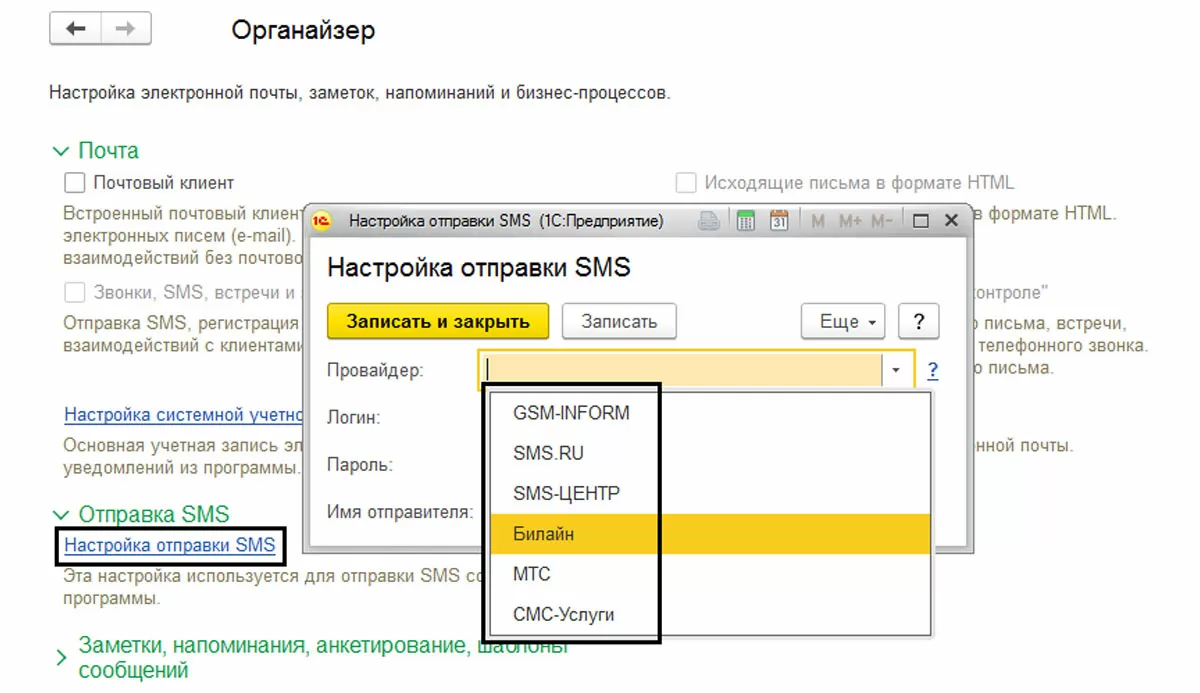This screenshot has width=1200, height=693.
Task: Go forward with the right arrow button
Action: 126,29
